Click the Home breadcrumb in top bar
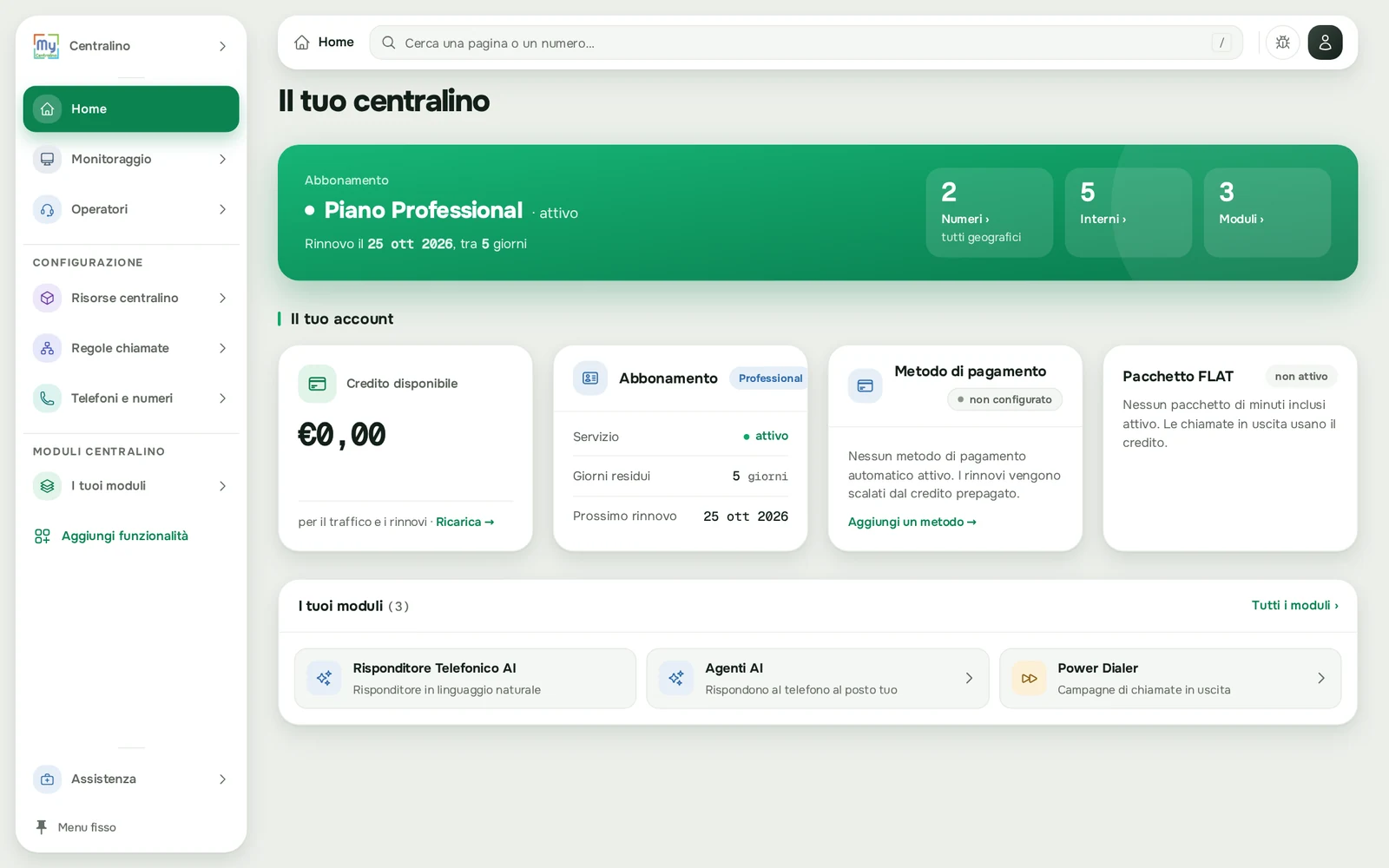 click(x=324, y=43)
